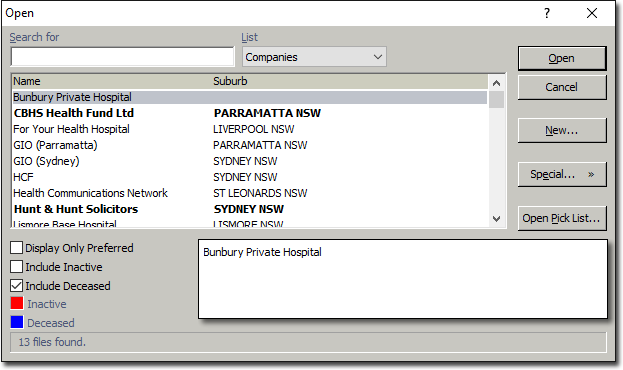Image resolution: width=623 pixels, height=370 pixels.
Task: Click the red Inactive color swatch
Action: 17,303
